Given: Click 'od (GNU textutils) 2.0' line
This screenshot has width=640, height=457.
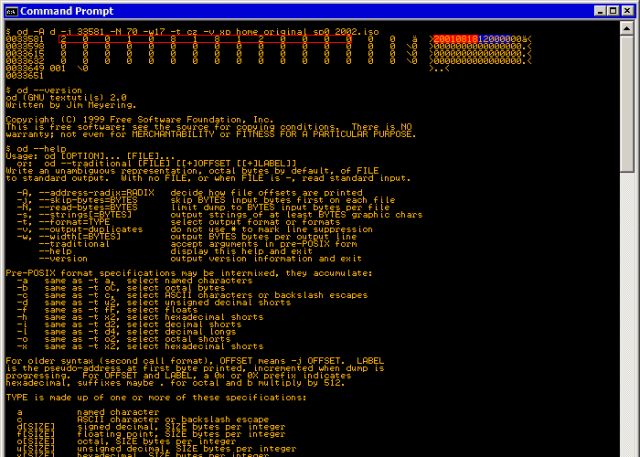Looking at the screenshot, I should 66,98.
